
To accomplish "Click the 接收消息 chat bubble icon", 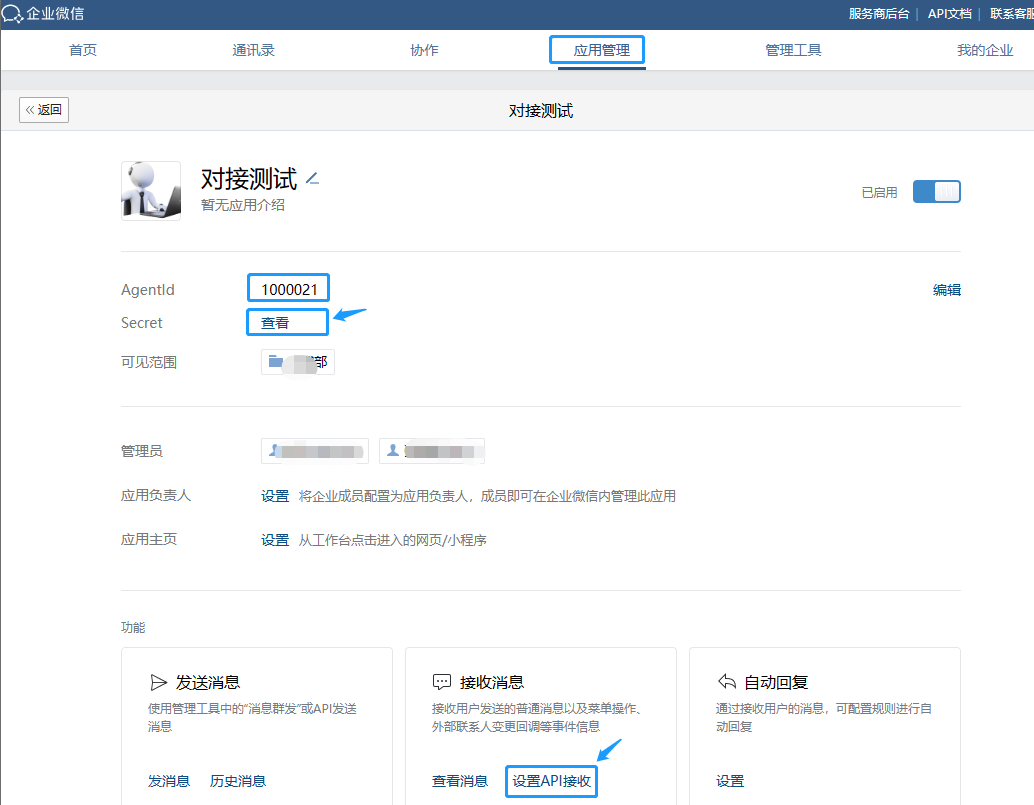I will point(442,682).
